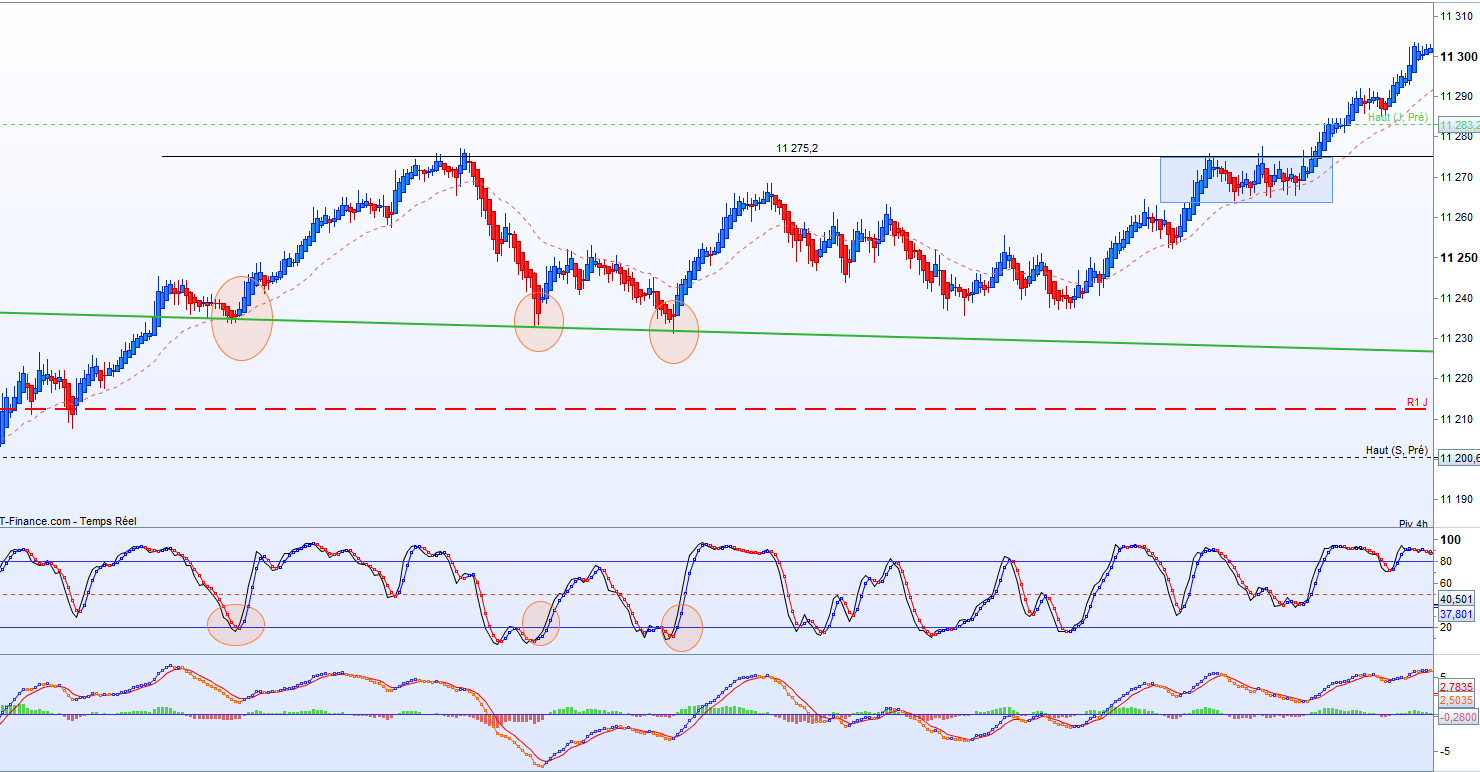The height and width of the screenshot is (772, 1480).
Task: Click the Haut (S, Pré) label
Action: coord(1397,451)
